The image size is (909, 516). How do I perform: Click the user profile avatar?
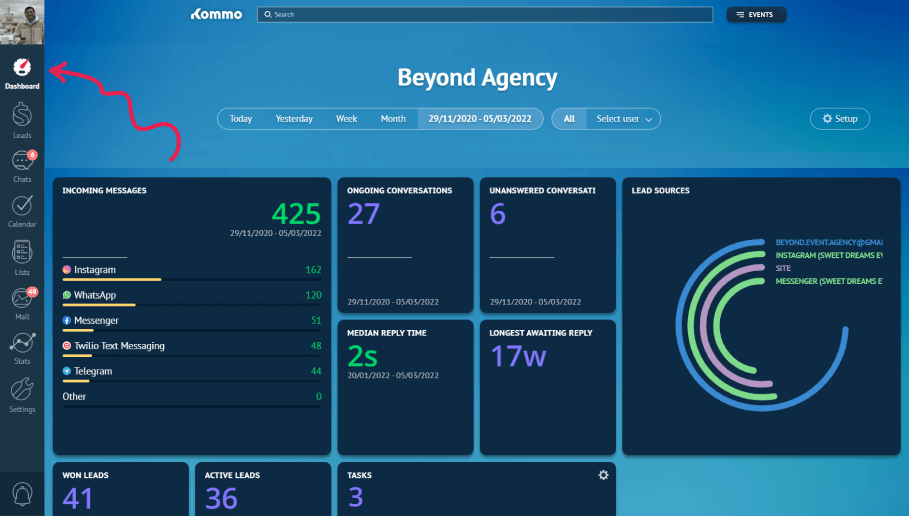pyautogui.click(x=22, y=22)
